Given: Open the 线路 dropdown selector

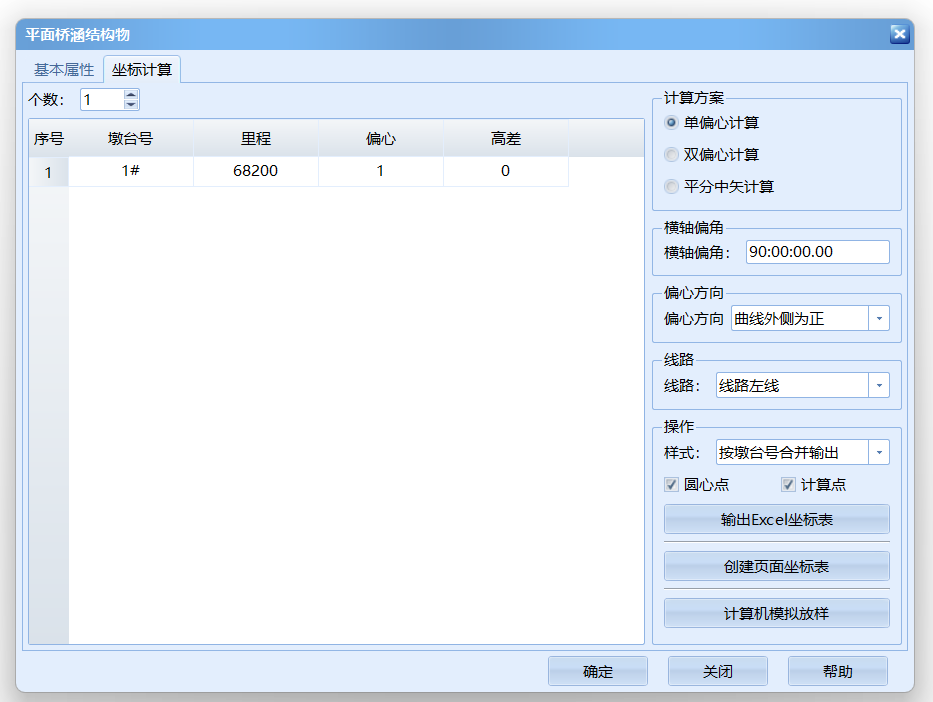Looking at the screenshot, I should [x=878, y=386].
